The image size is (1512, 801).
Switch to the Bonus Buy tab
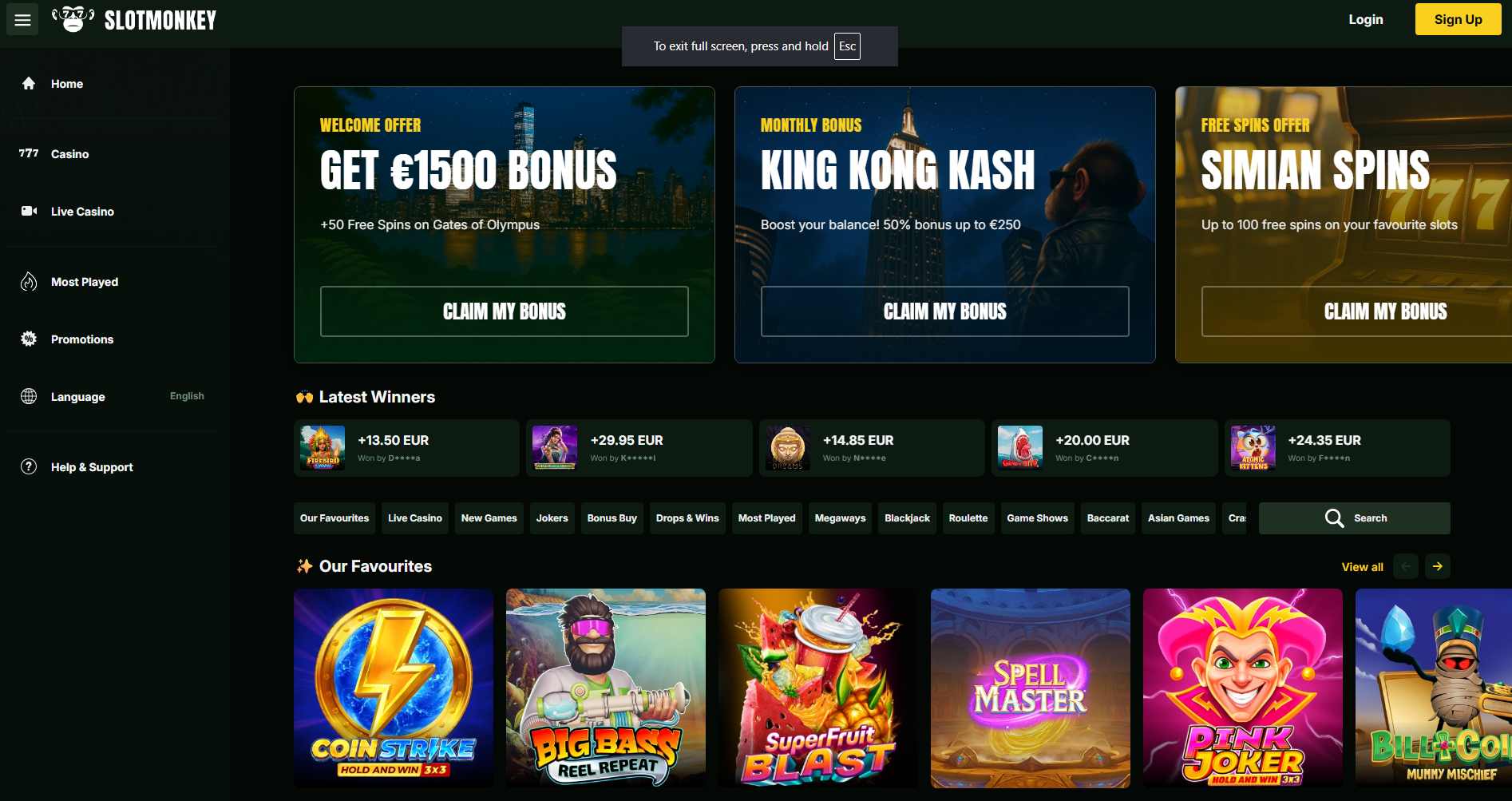click(612, 518)
